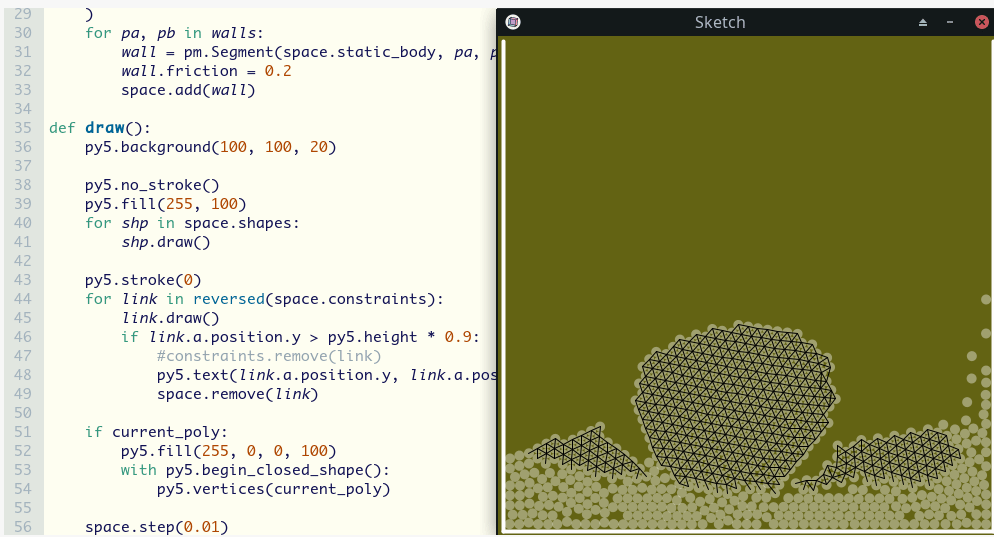Click line number 51 in the gutter
The height and width of the screenshot is (537, 994).
pos(23,432)
